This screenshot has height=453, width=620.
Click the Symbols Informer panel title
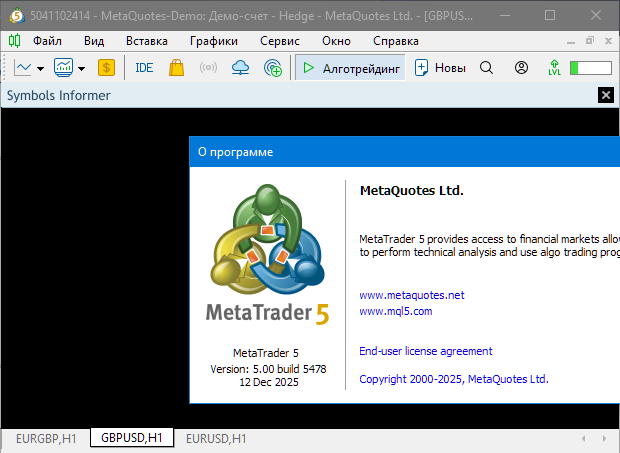59,95
